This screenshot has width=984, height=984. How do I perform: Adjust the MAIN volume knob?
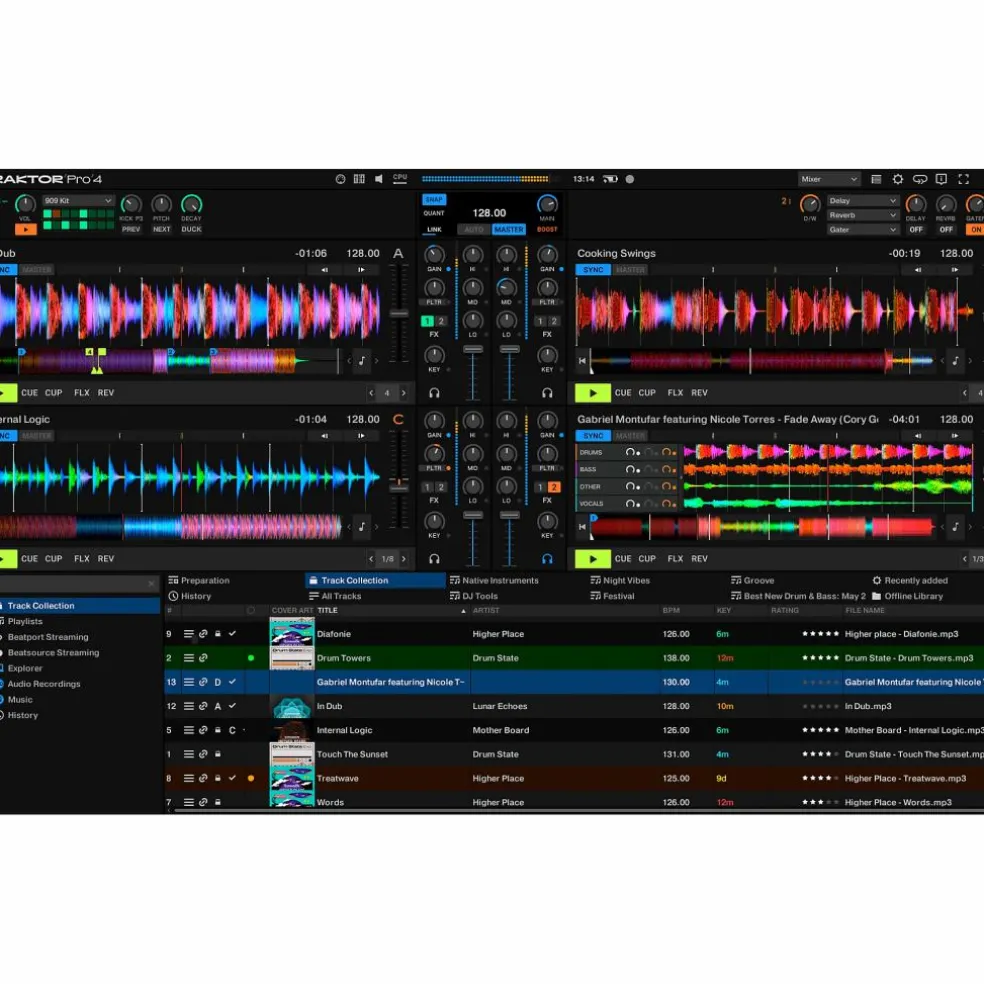[x=547, y=203]
